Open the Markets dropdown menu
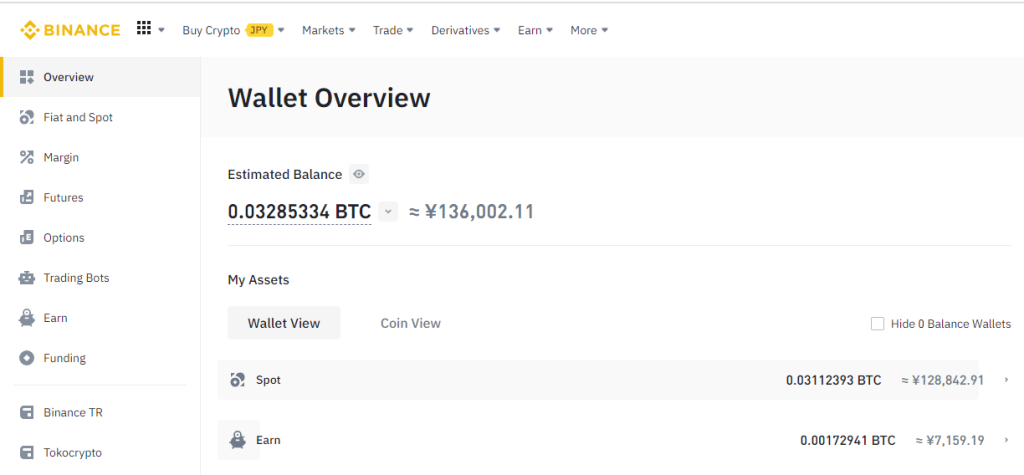 (329, 30)
